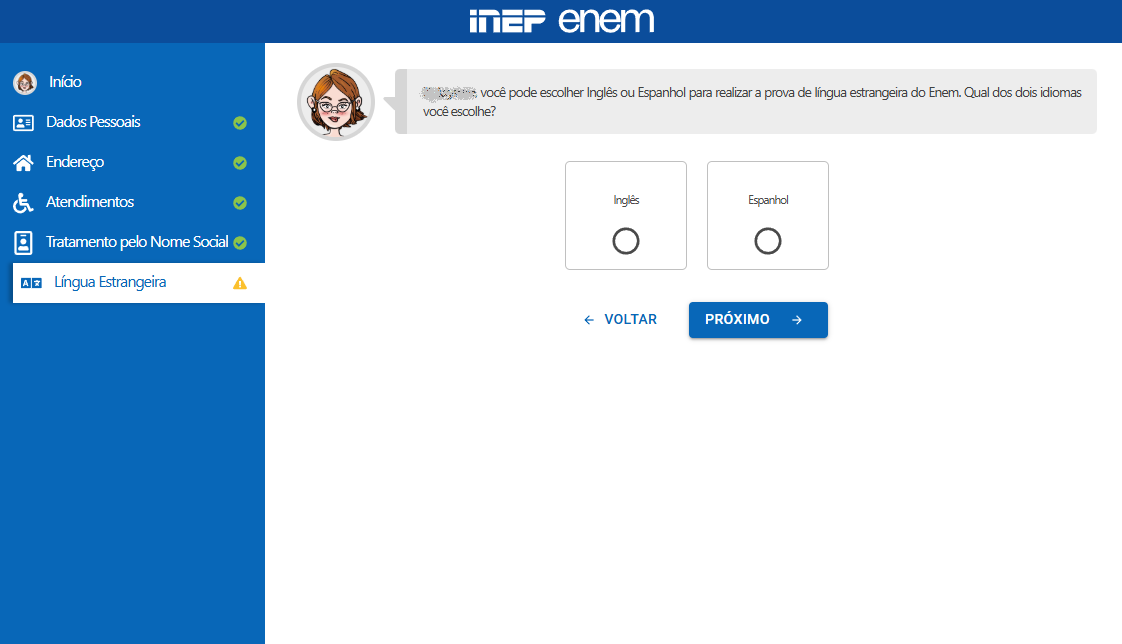The image size is (1122, 644).
Task: Click the badge icon for Tratamento pelo Nome Social
Action: coord(25,241)
